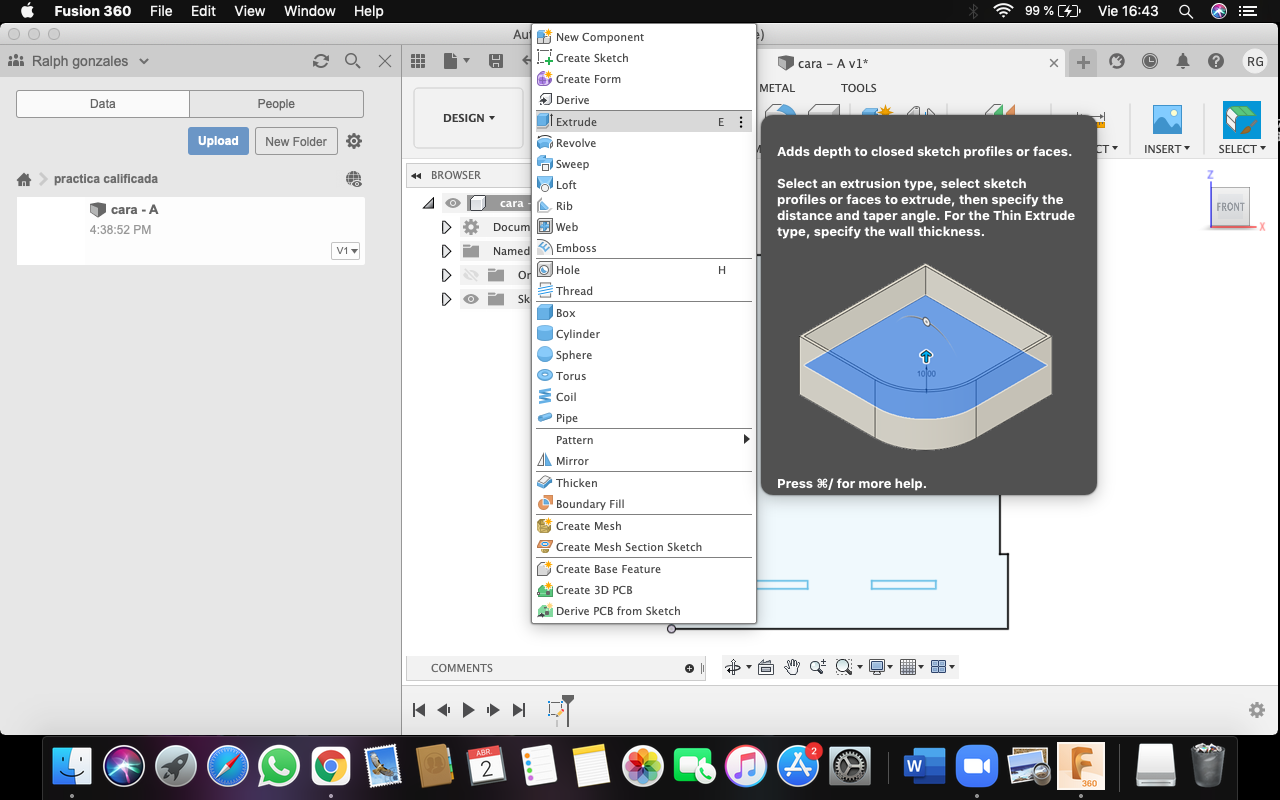Play the timeline

tap(469, 710)
